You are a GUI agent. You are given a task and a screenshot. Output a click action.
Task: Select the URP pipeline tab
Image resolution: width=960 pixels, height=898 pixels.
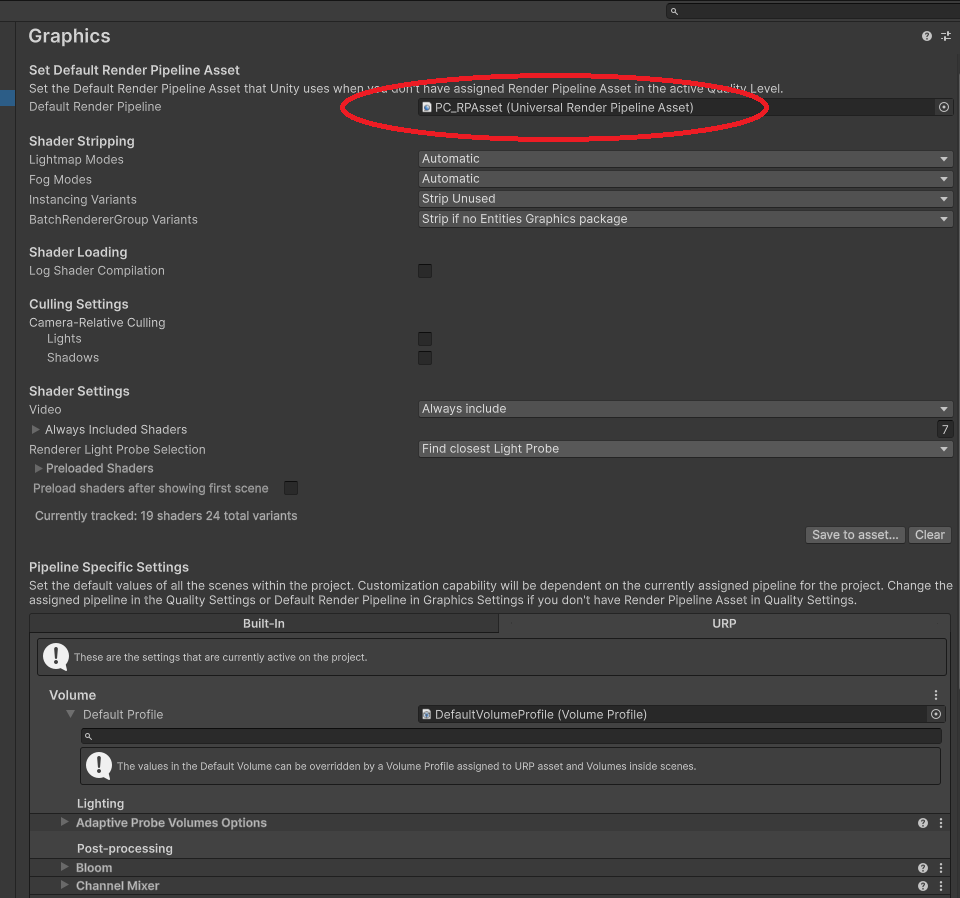[724, 623]
